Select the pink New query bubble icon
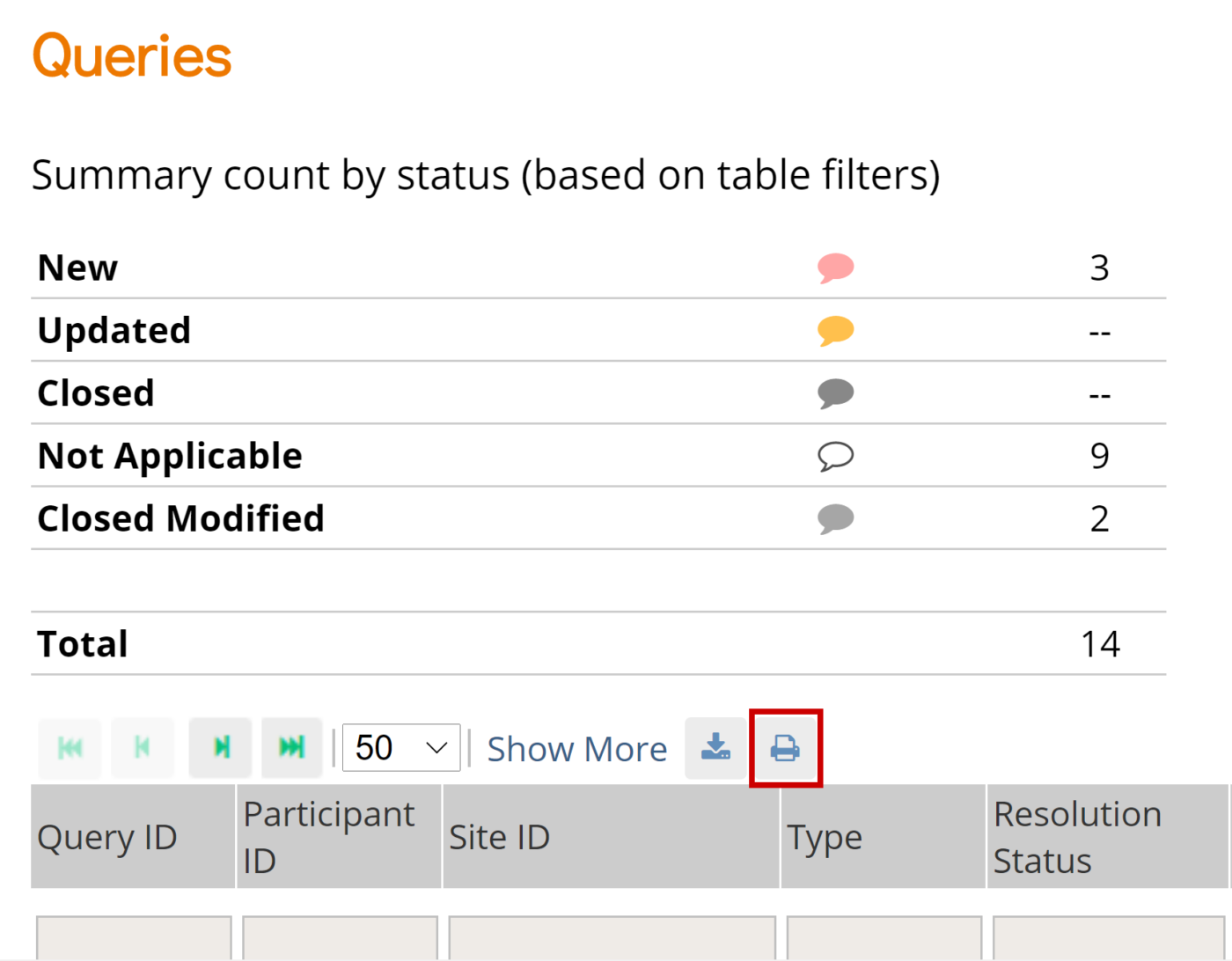Image resolution: width=1232 pixels, height=961 pixels. coord(835,268)
